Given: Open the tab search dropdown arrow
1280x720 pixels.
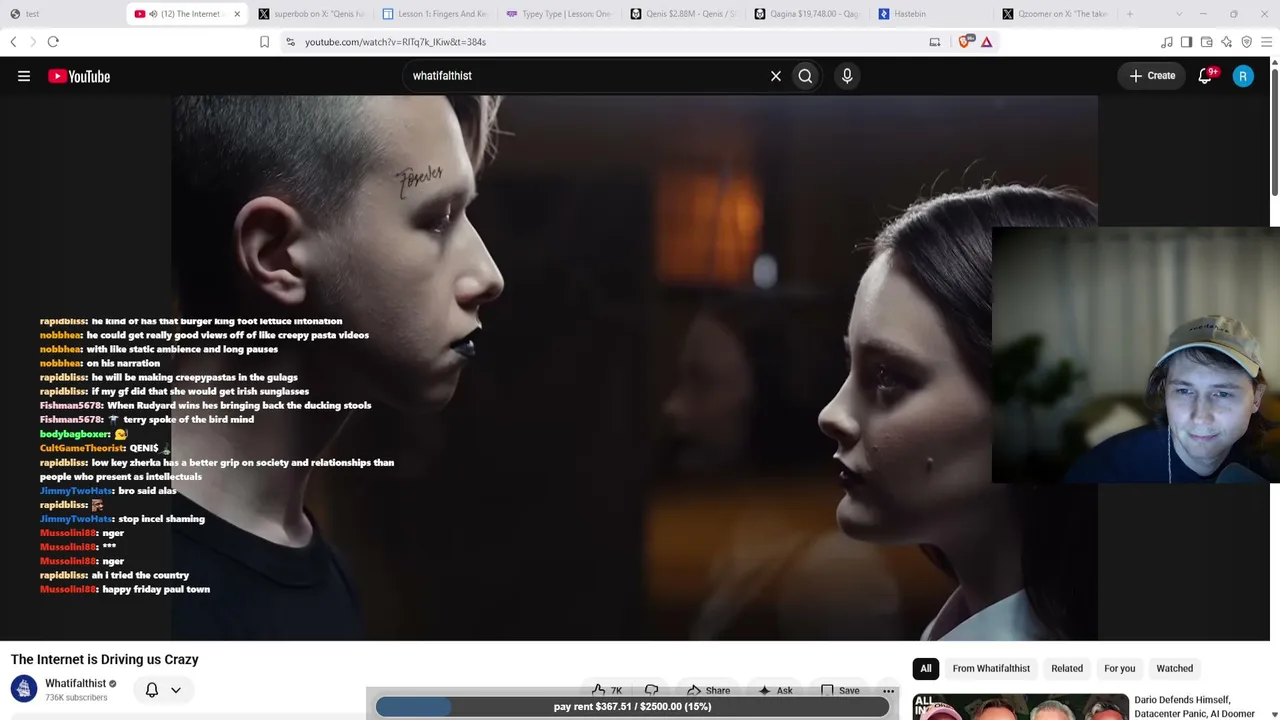Looking at the screenshot, I should click(1178, 14).
